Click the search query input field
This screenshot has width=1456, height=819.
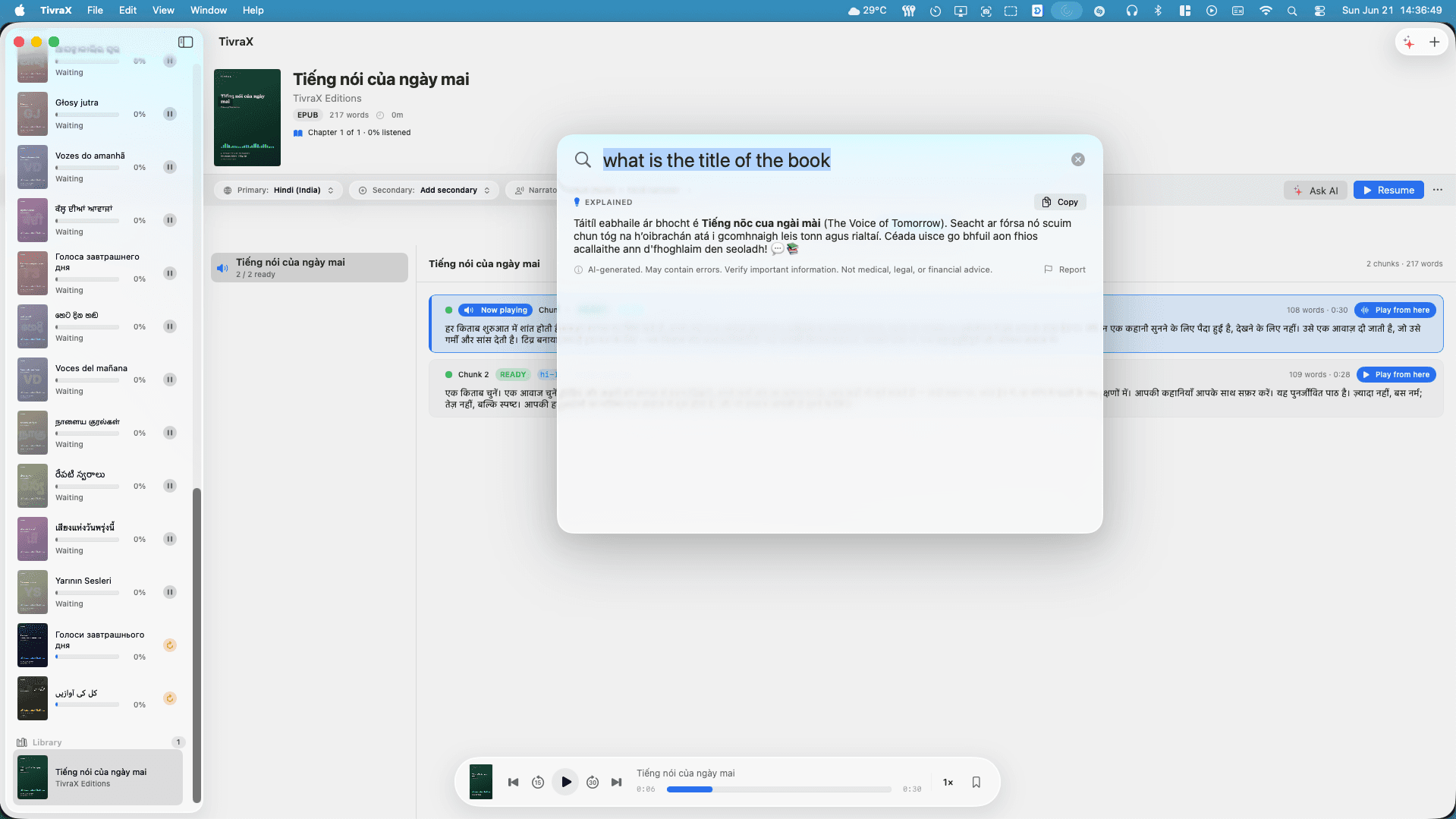831,160
